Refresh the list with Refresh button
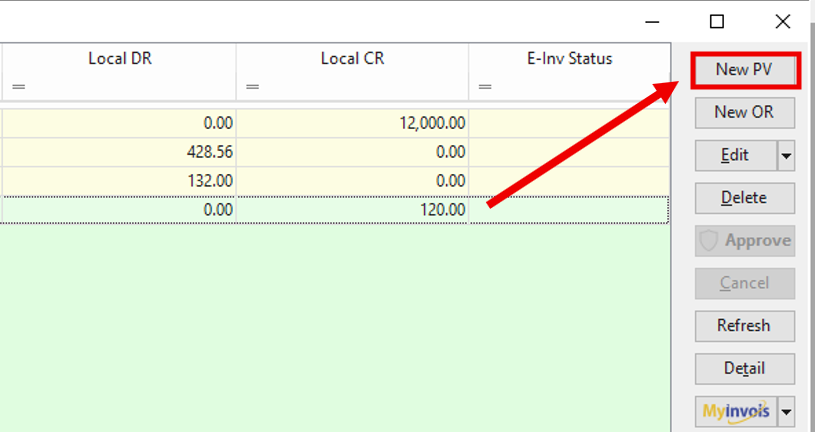 744,326
